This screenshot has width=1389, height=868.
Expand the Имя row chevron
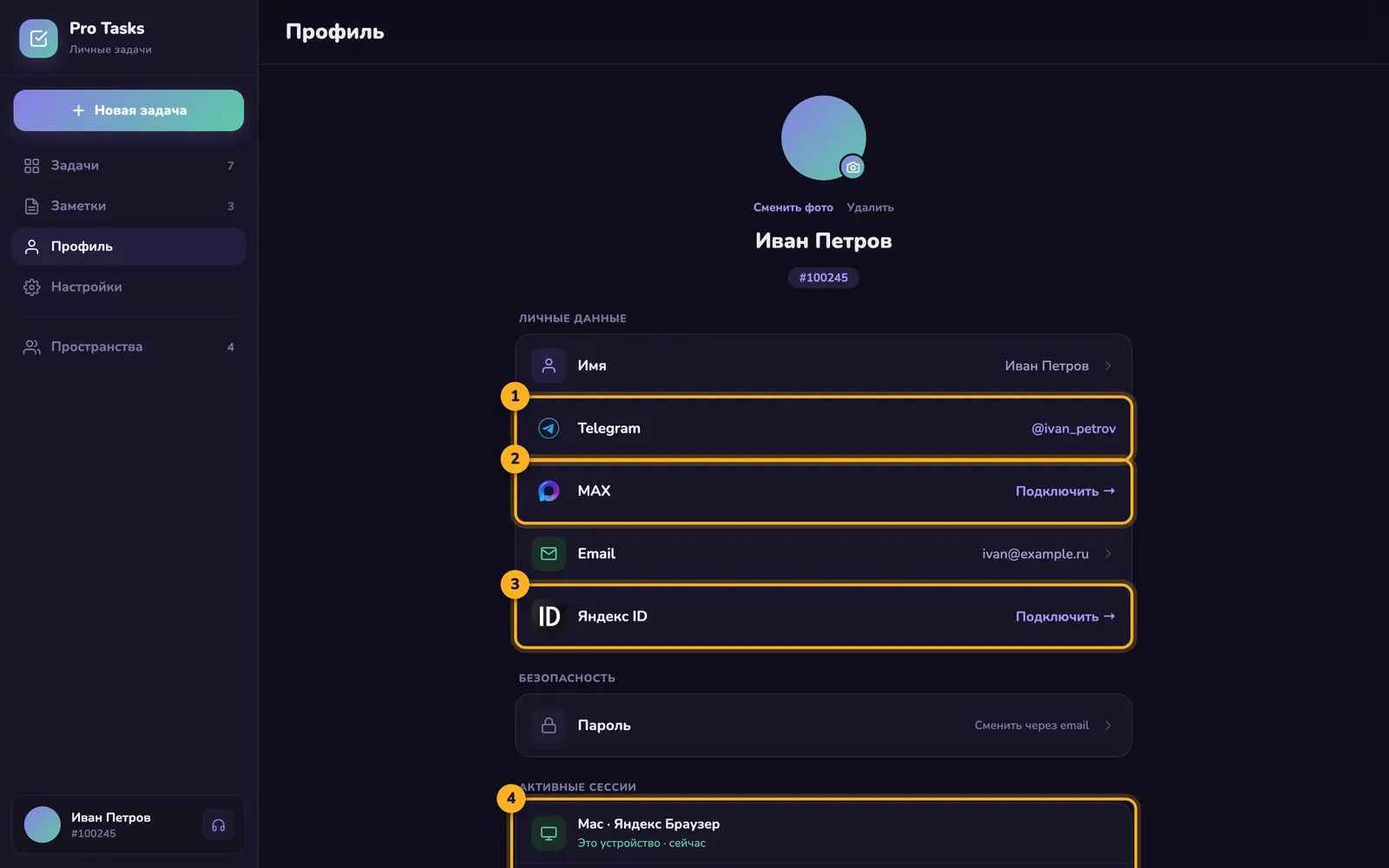[x=1108, y=365]
